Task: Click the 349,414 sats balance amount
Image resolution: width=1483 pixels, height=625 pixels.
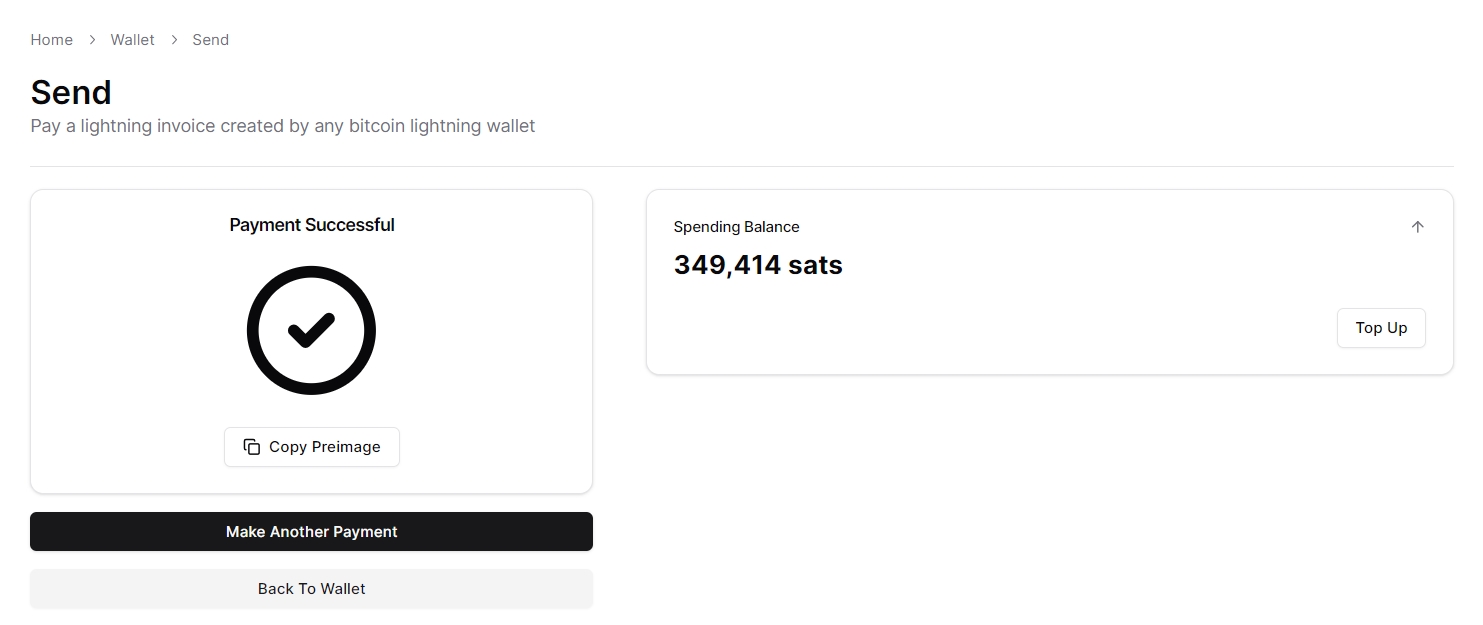Action: click(x=758, y=265)
